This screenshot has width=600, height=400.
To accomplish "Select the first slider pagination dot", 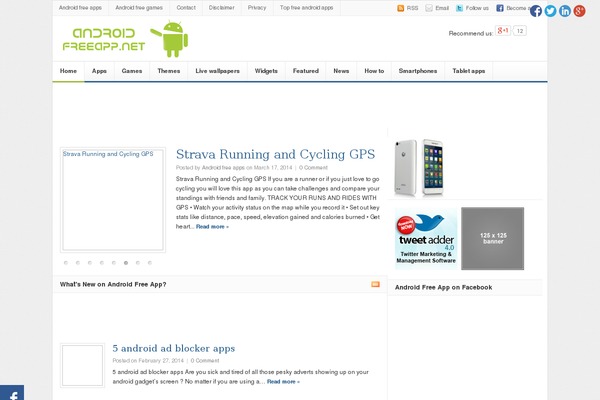I will point(66,263).
